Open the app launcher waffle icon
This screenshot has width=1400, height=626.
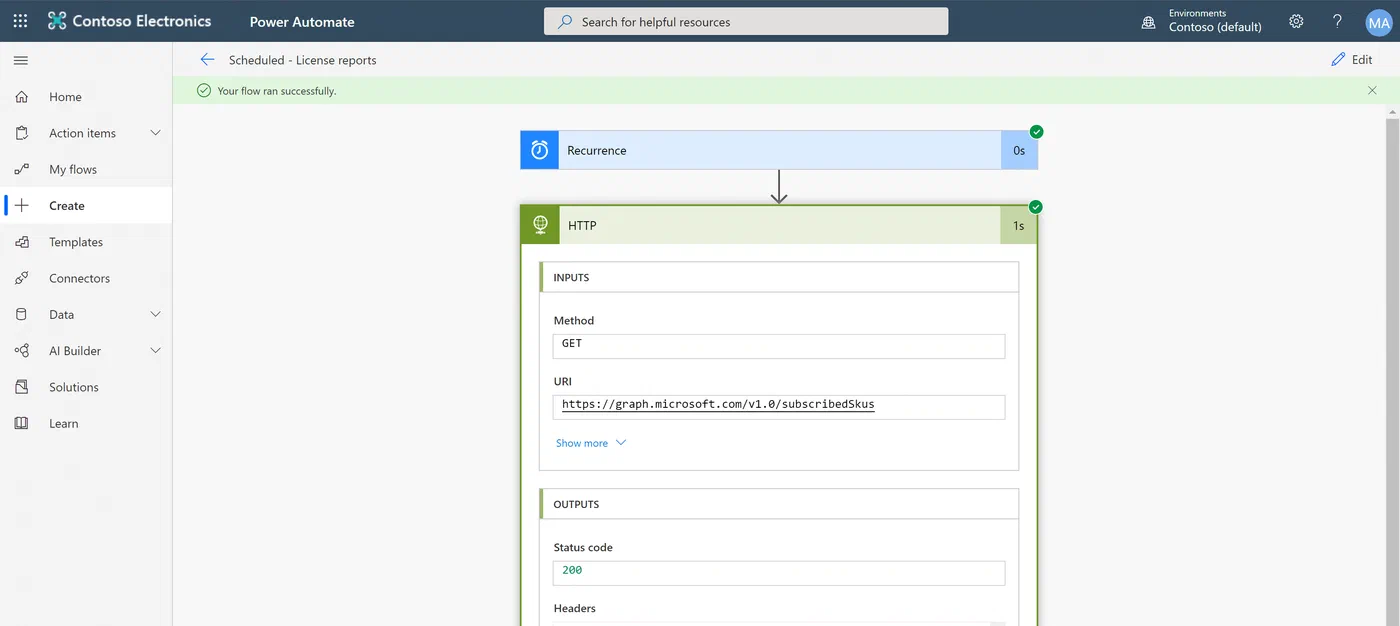pyautogui.click(x=20, y=21)
